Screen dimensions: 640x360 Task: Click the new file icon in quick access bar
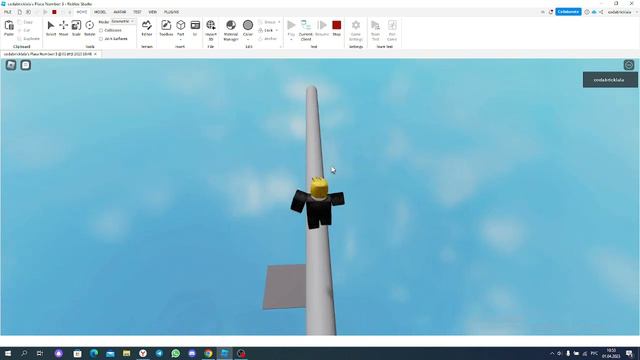coord(20,12)
